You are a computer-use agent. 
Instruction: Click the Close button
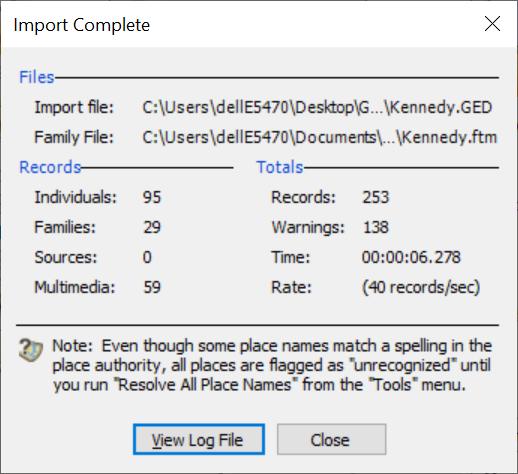click(331, 439)
